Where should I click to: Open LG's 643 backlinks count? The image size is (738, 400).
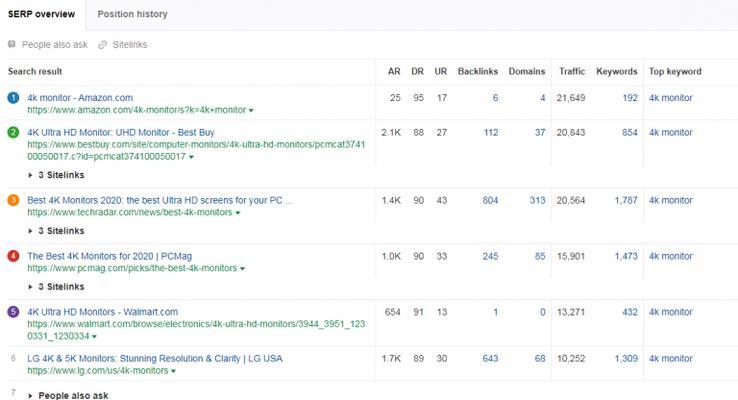pos(490,359)
